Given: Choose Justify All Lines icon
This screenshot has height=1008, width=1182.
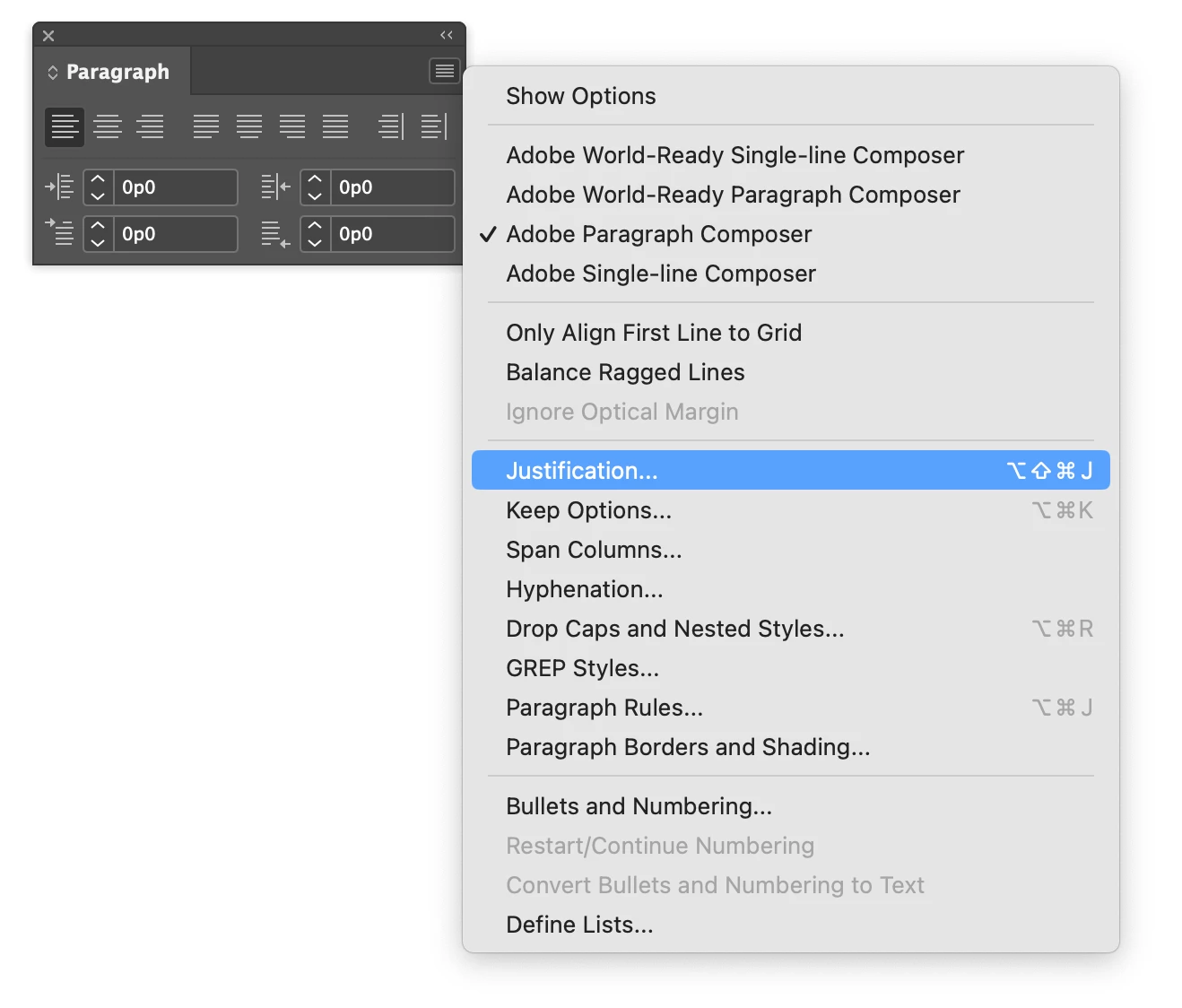Looking at the screenshot, I should pos(335,127).
